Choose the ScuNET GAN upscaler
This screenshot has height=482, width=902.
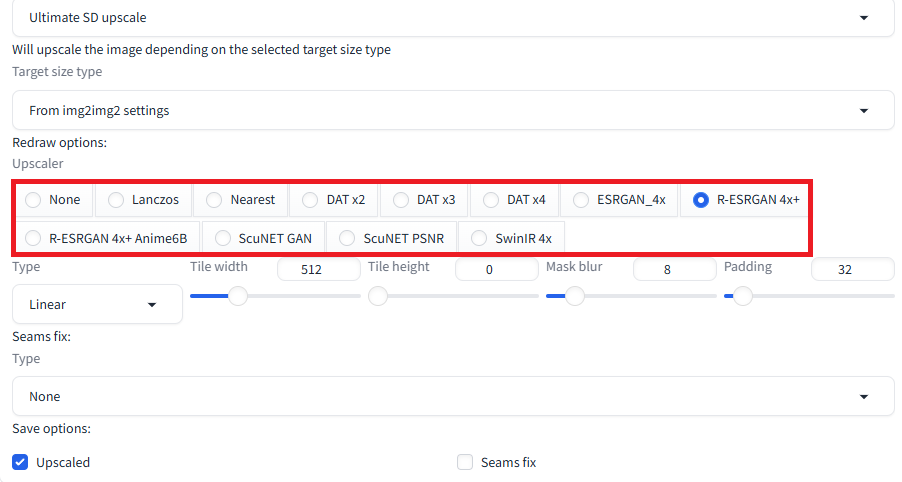[222, 238]
